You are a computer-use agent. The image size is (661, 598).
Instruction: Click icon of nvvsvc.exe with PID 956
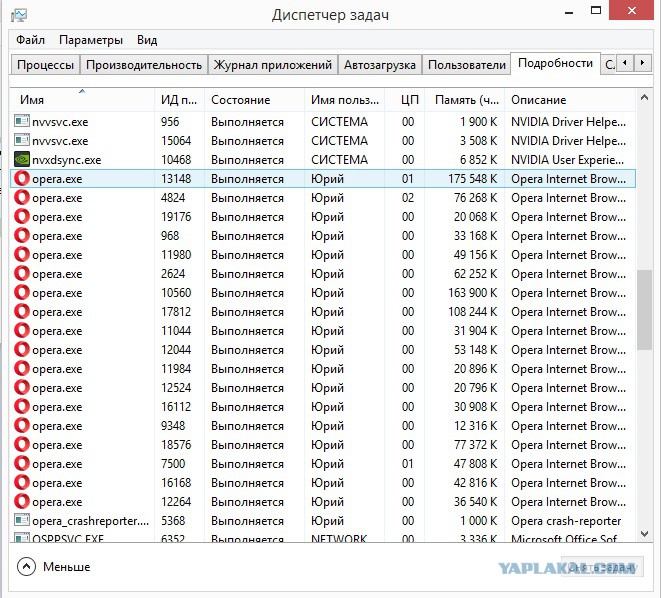tap(22, 121)
